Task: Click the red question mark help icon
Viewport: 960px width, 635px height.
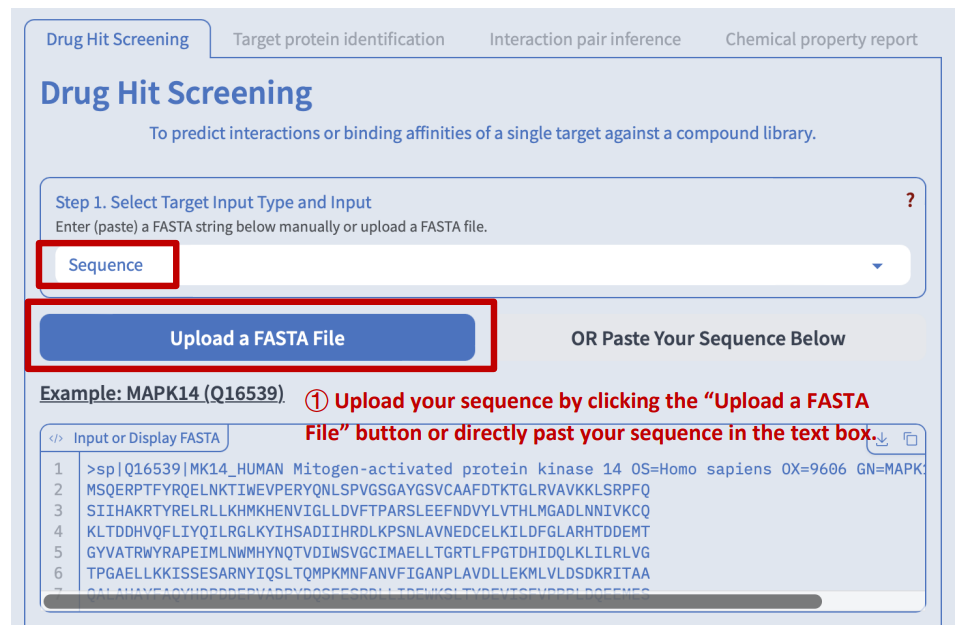Action: click(910, 200)
